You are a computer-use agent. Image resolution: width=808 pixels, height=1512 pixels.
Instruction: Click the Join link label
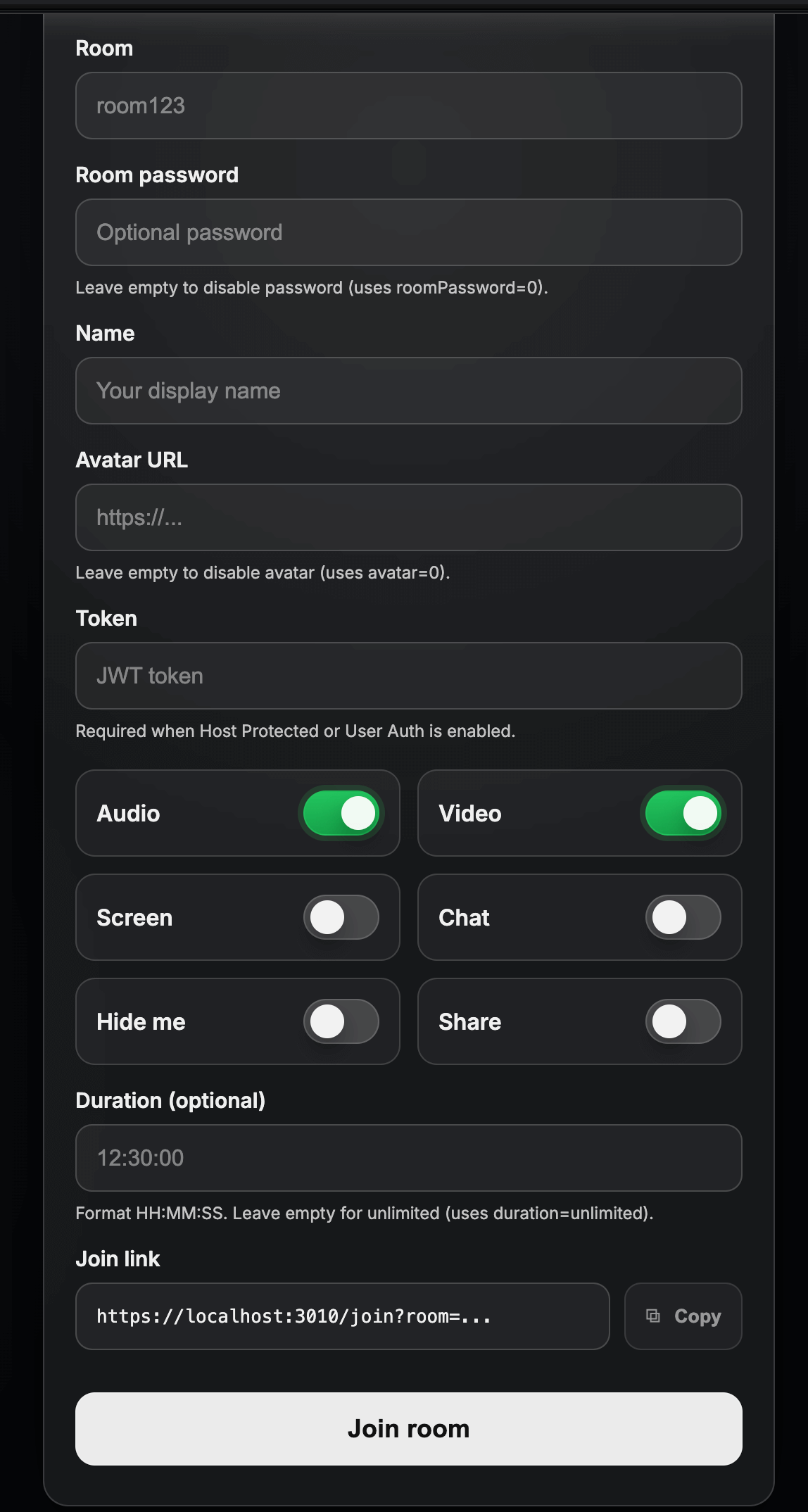tap(118, 1259)
